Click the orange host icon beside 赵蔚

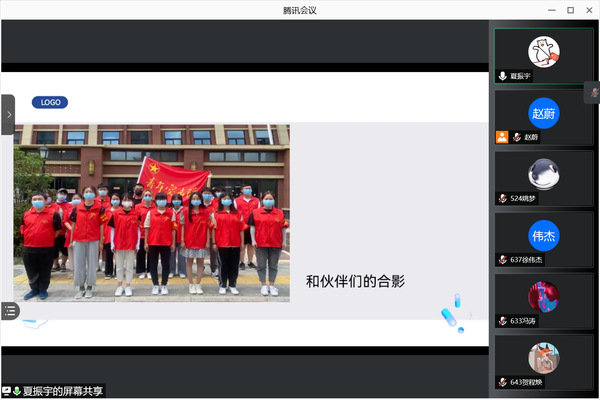tap(502, 137)
